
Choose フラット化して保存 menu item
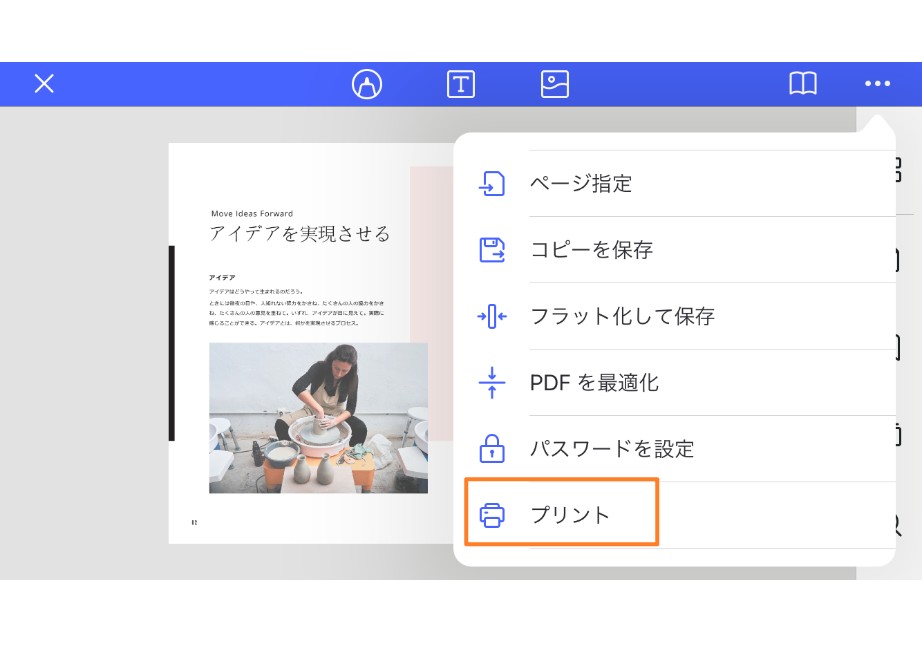tap(675, 316)
